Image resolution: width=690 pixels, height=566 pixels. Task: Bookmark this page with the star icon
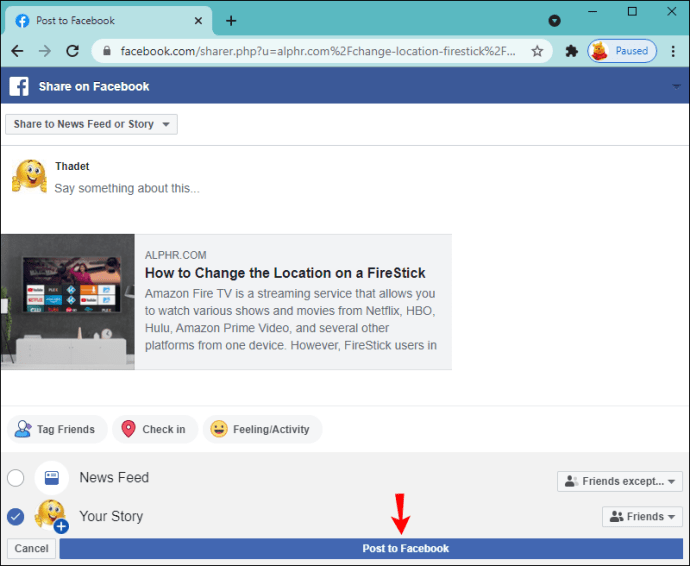[x=537, y=51]
